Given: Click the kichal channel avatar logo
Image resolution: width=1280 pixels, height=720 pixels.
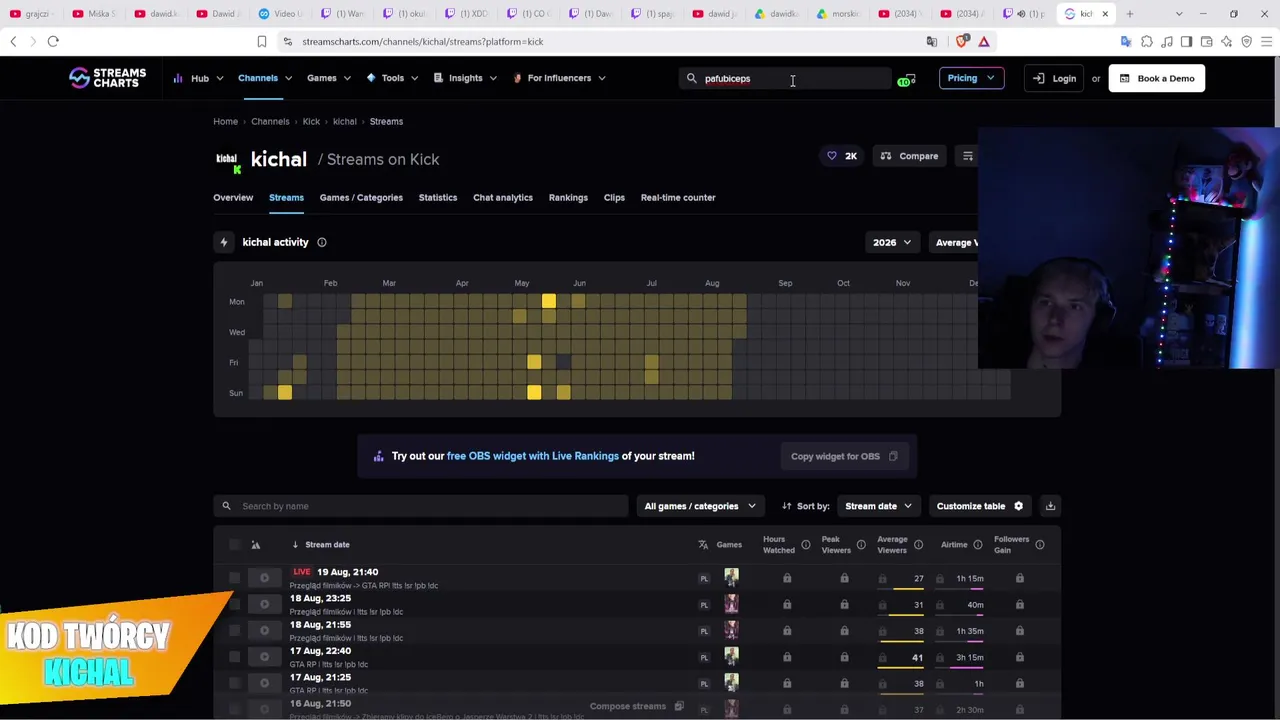Looking at the screenshot, I should 229,160.
